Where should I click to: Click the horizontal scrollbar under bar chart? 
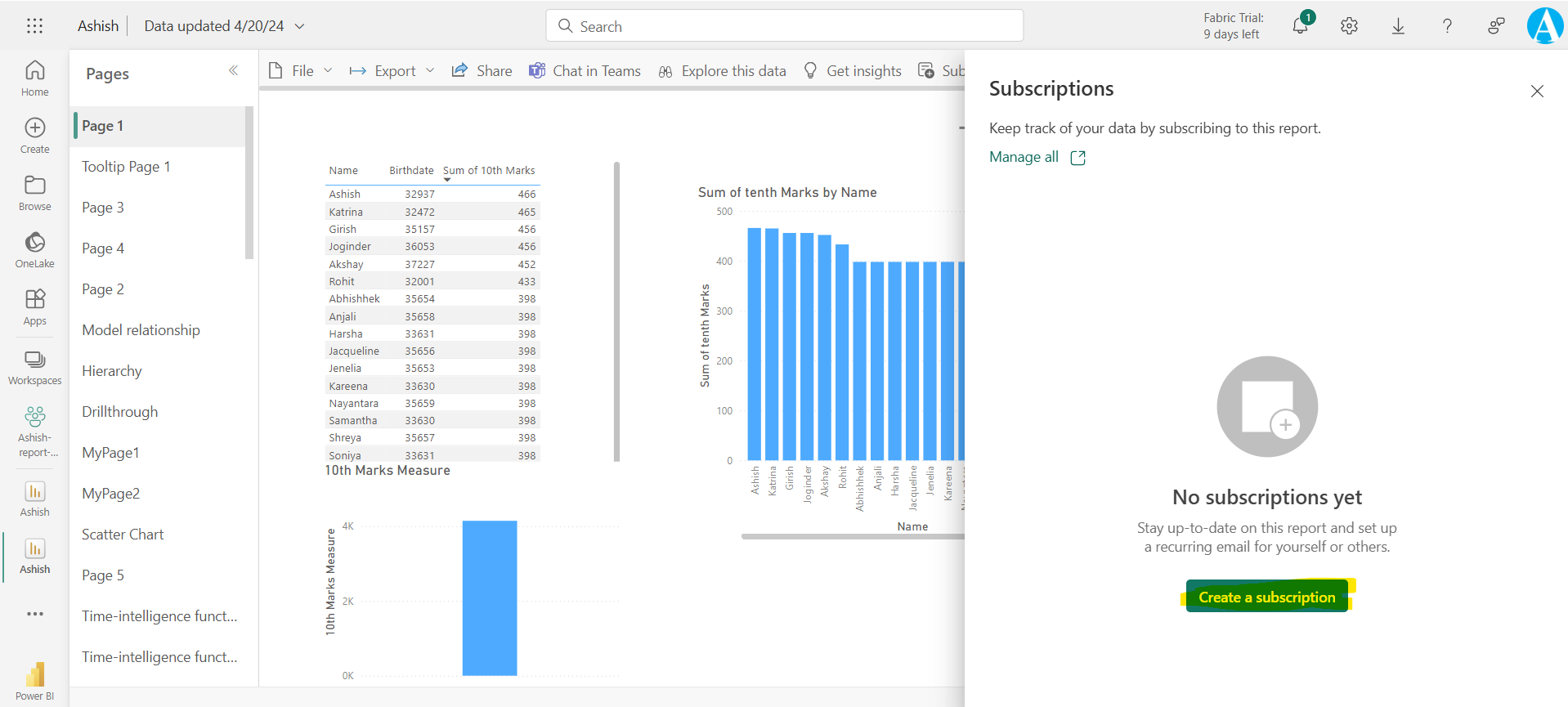point(850,537)
